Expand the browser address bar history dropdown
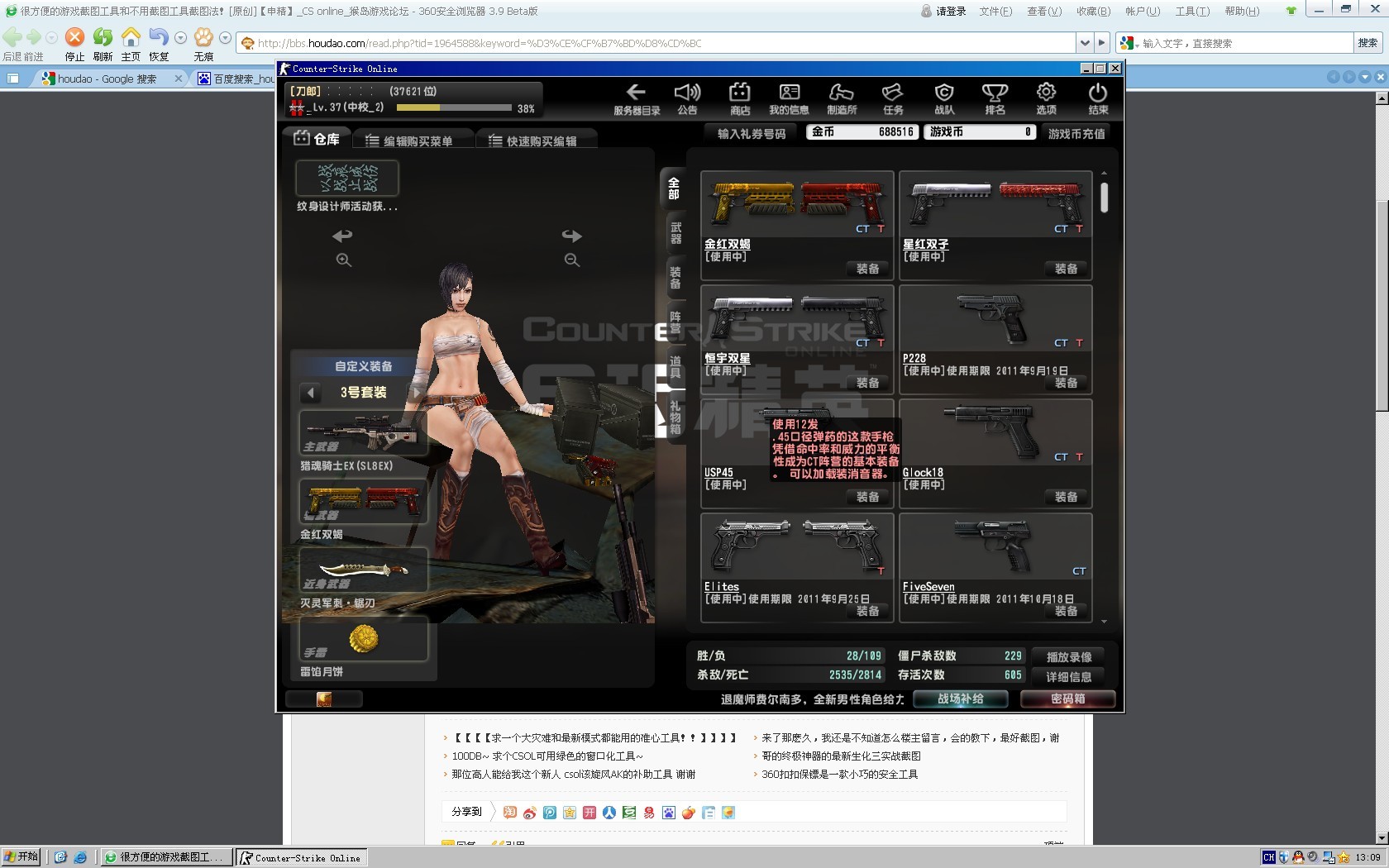Viewport: 1389px width, 868px height. pyautogui.click(x=1085, y=43)
